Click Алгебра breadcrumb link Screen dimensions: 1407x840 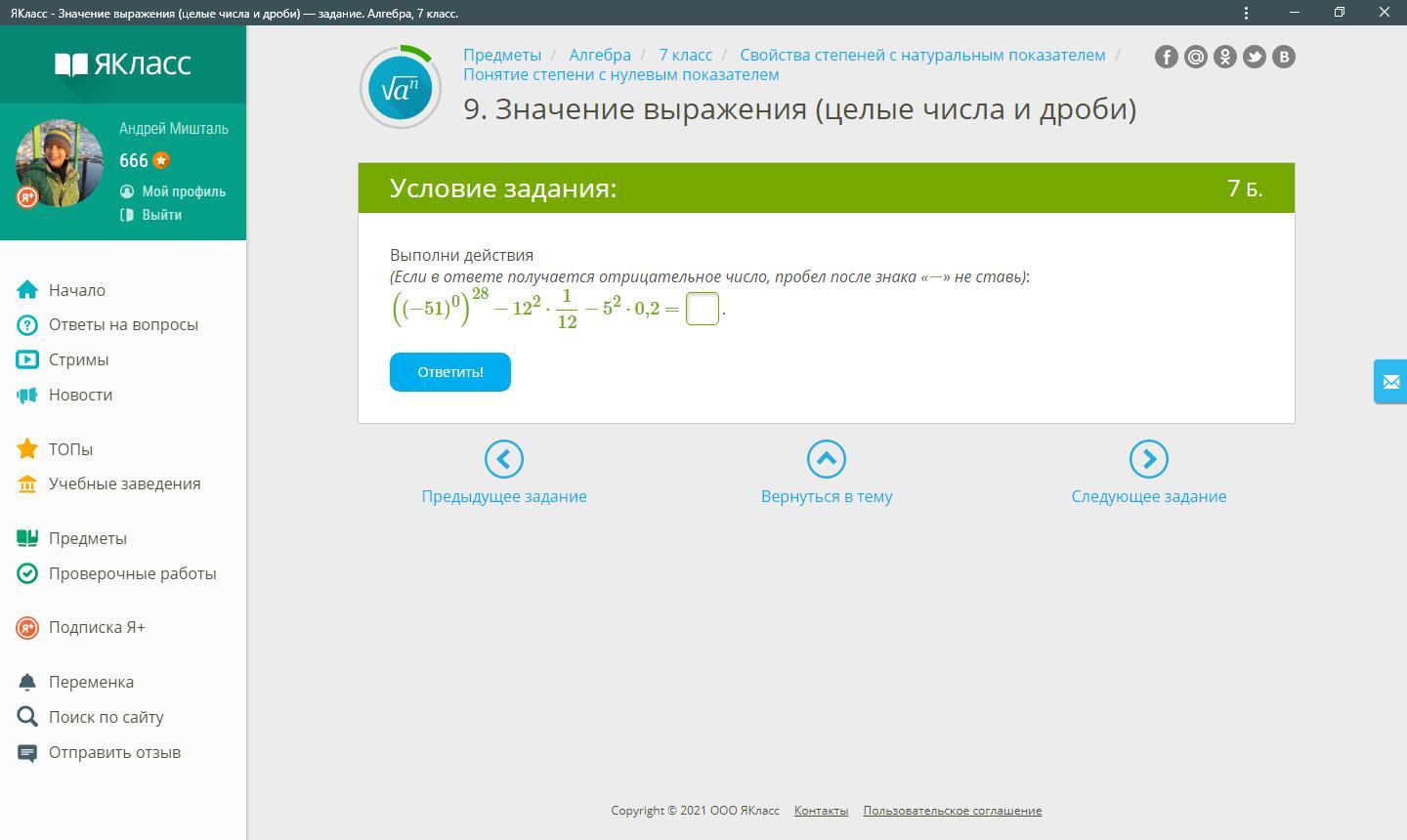(600, 55)
